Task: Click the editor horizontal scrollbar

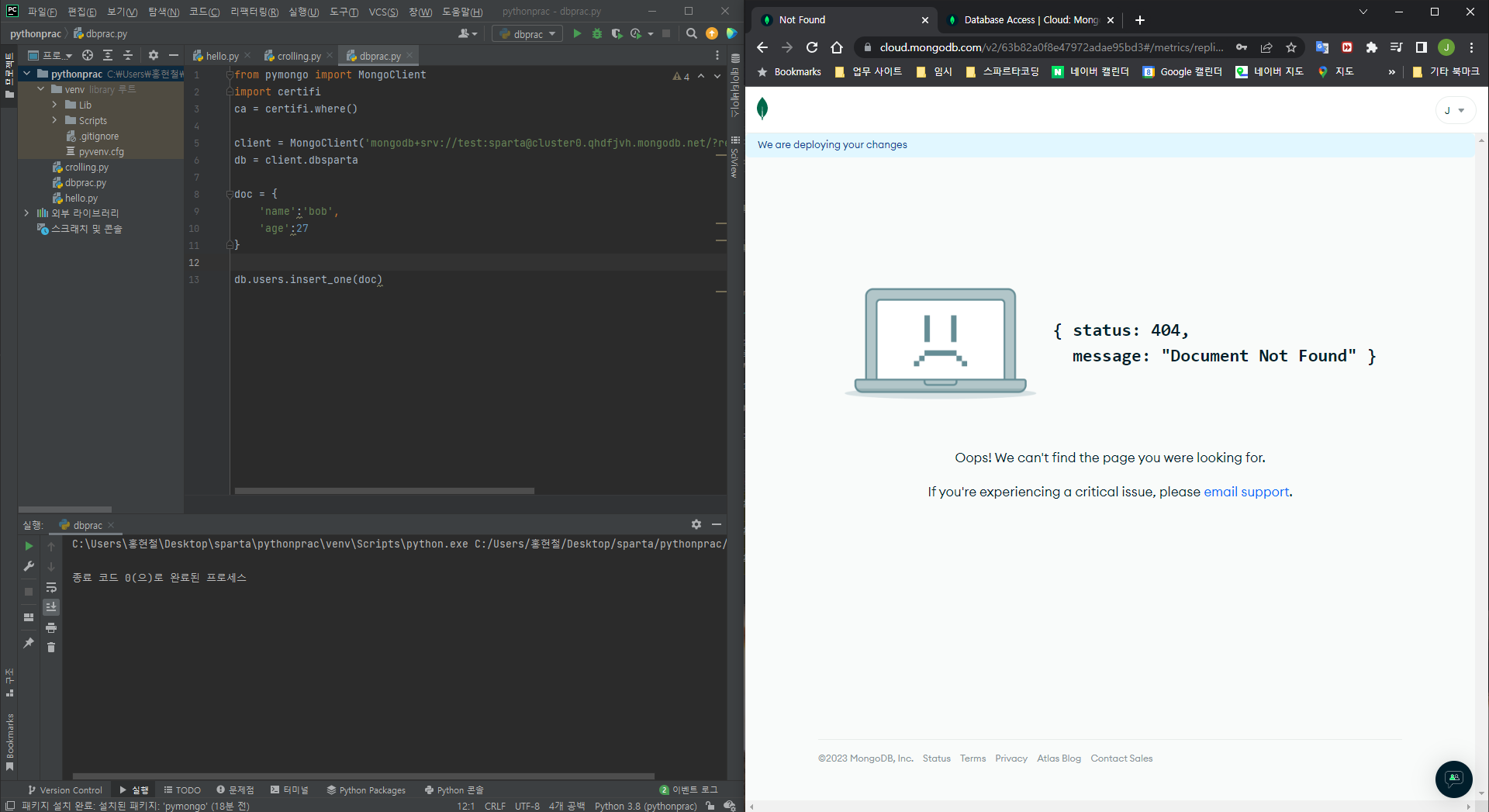Action: pyautogui.click(x=385, y=491)
